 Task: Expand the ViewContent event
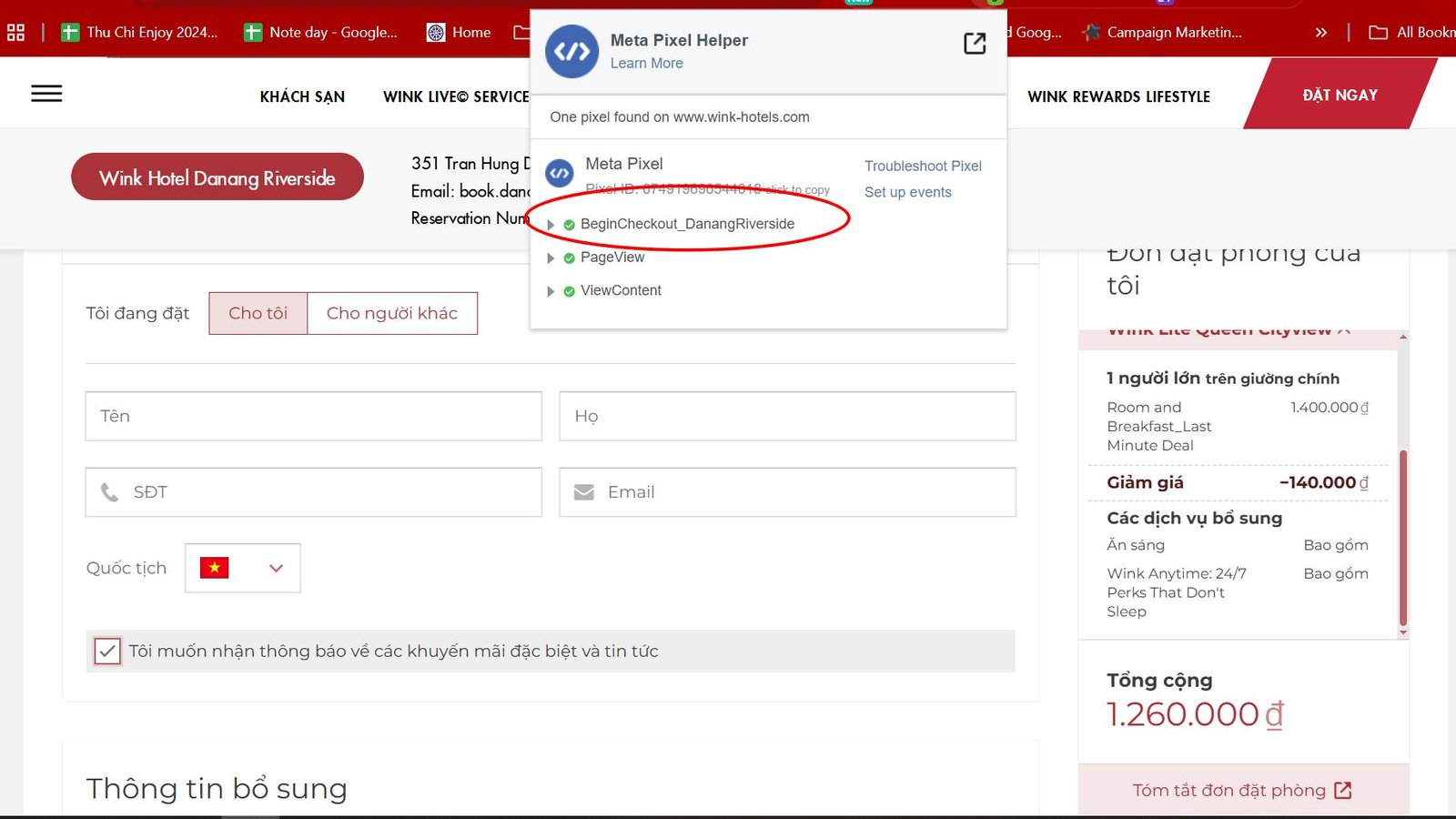click(551, 291)
